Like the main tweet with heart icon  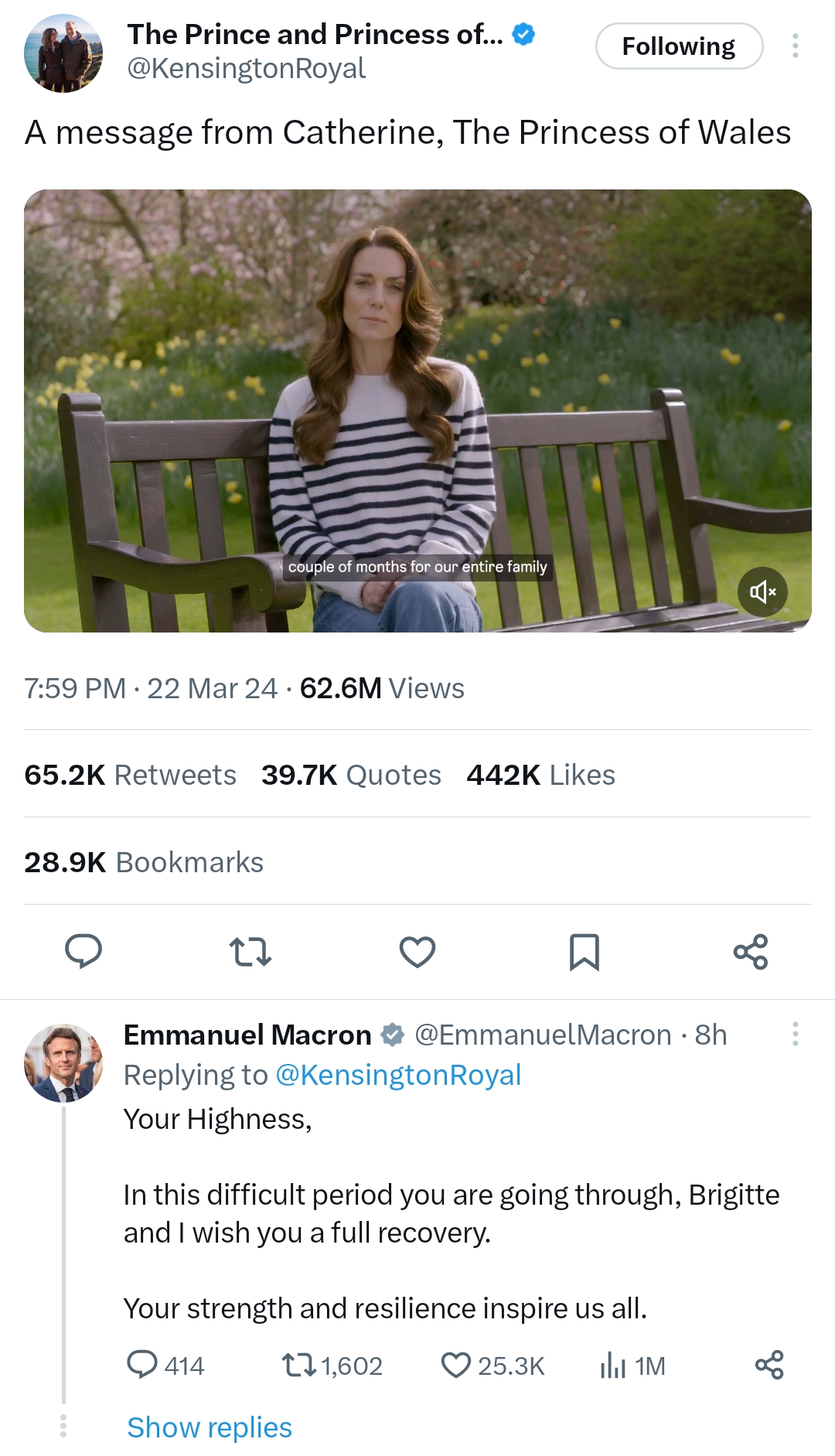417,952
